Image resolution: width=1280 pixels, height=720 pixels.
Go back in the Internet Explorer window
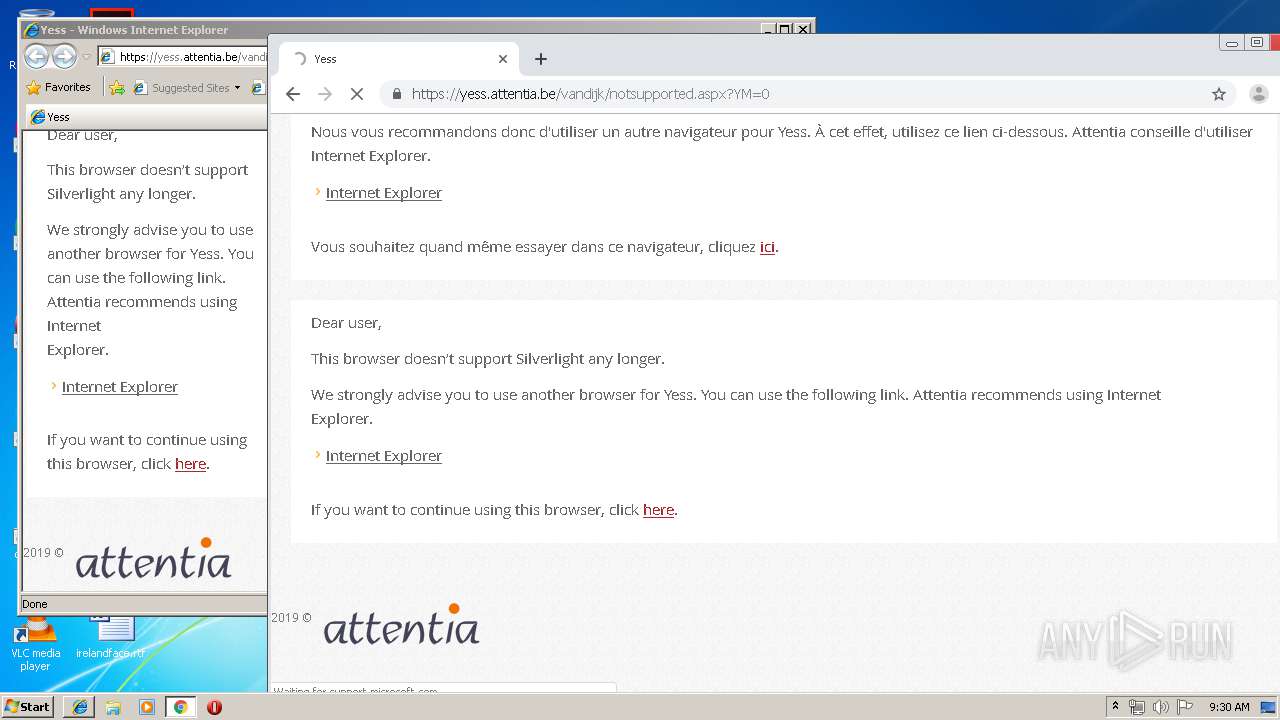[x=37, y=56]
